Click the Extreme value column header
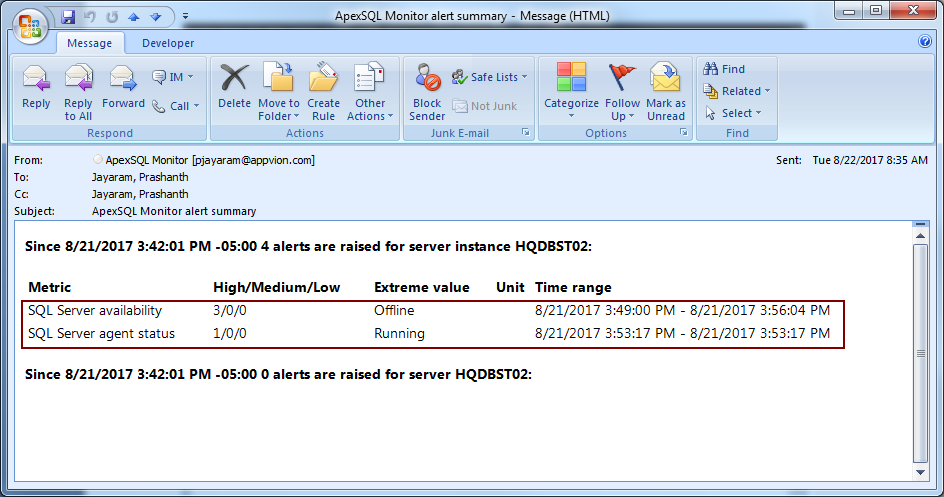The width and height of the screenshot is (944, 497). coord(421,288)
